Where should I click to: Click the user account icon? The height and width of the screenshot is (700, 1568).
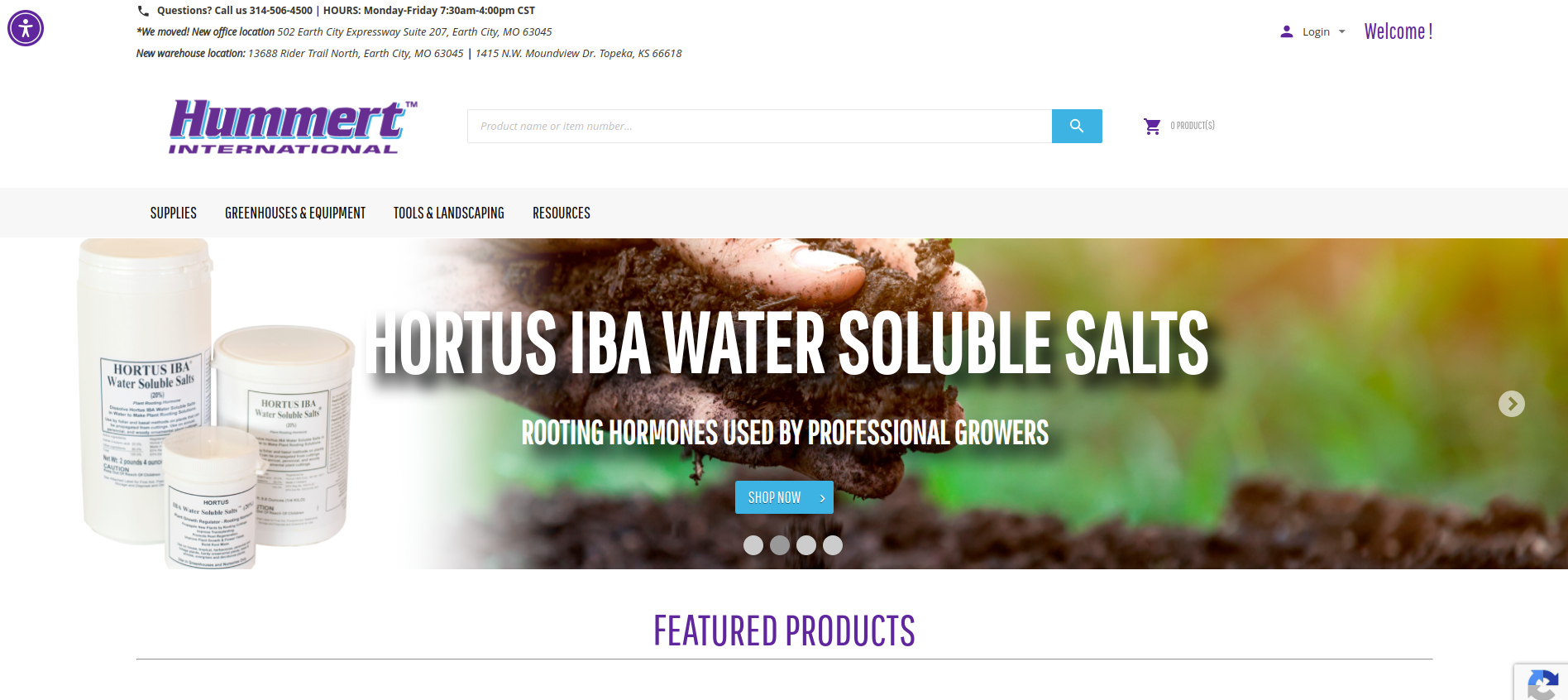click(x=1286, y=31)
